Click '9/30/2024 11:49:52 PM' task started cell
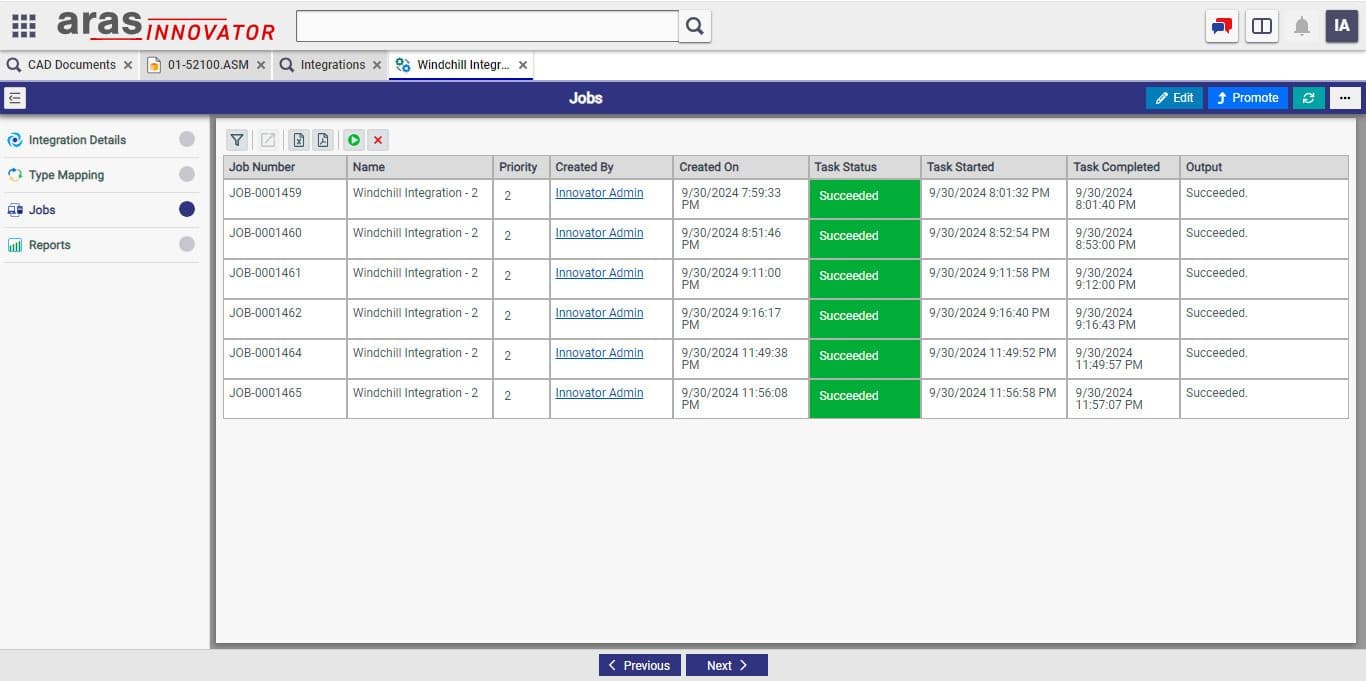 [994, 359]
